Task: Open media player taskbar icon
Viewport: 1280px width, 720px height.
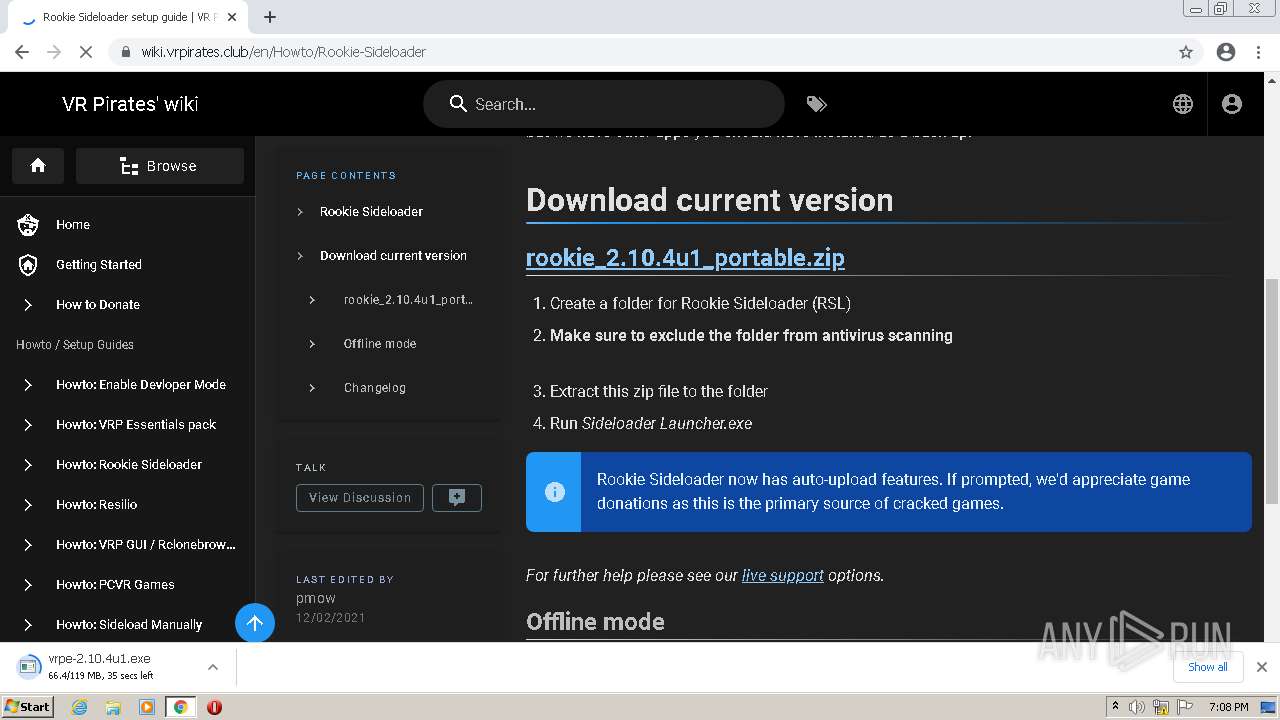Action: 146,707
